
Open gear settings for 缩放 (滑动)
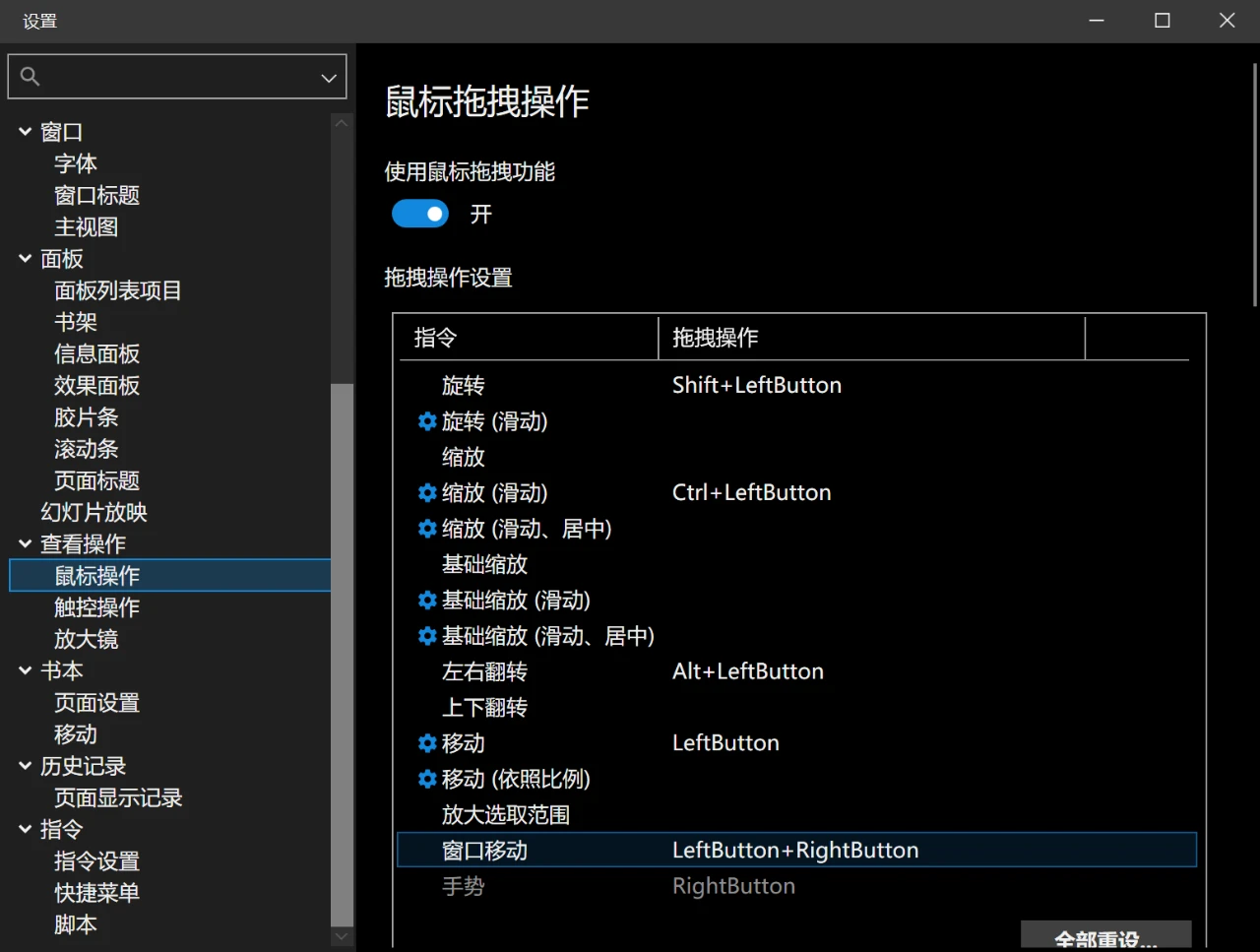click(427, 492)
